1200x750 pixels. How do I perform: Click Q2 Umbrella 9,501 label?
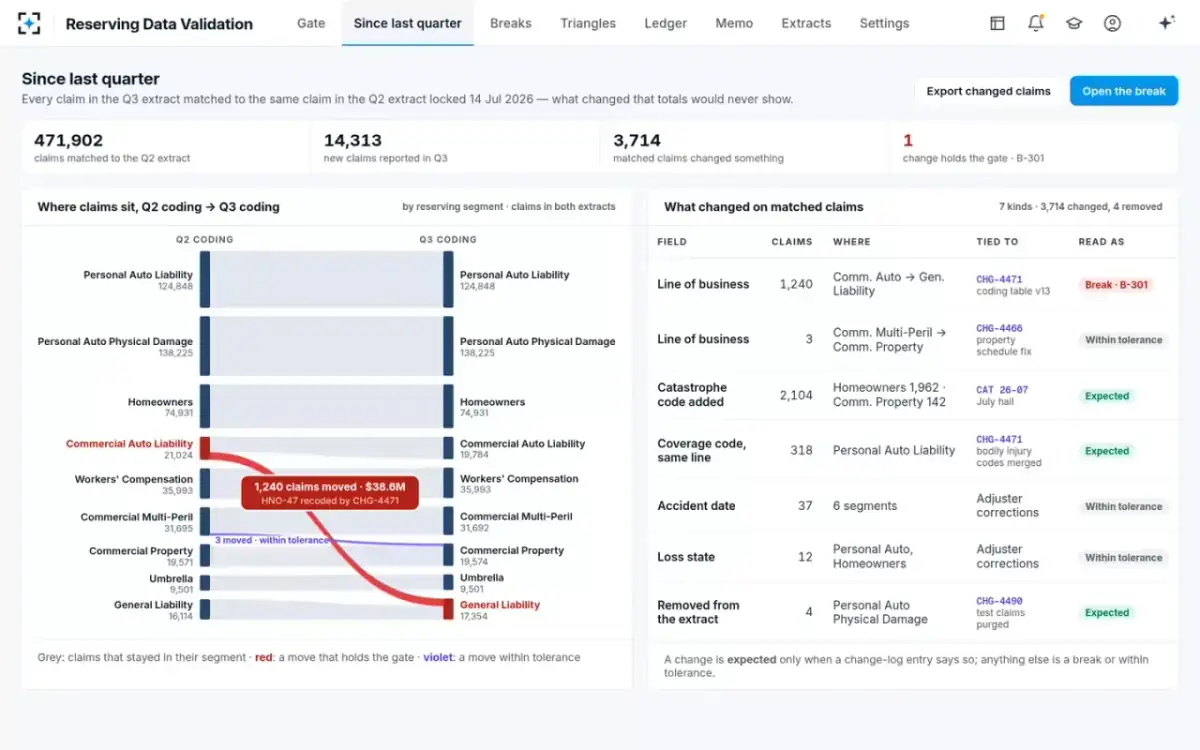coord(171,583)
